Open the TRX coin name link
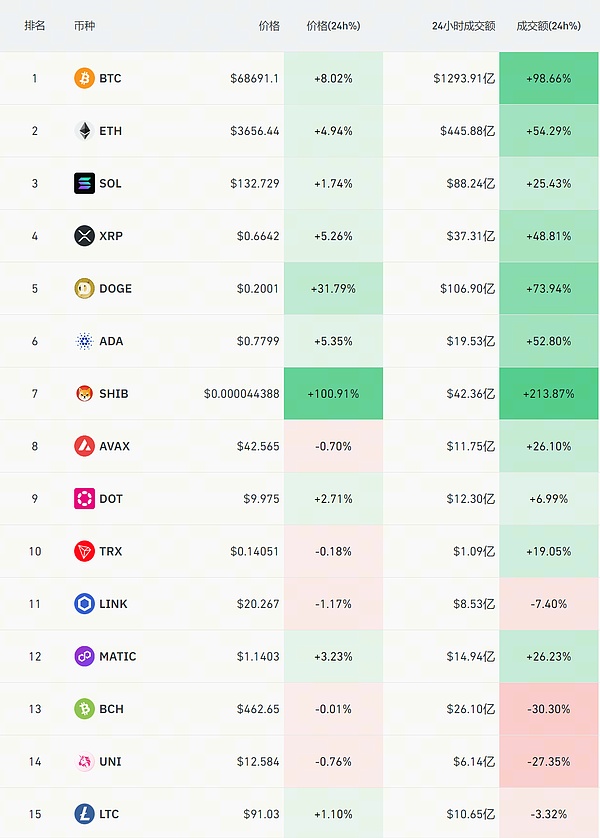Screen dimensions: 600x838 pyautogui.click(x=111, y=552)
